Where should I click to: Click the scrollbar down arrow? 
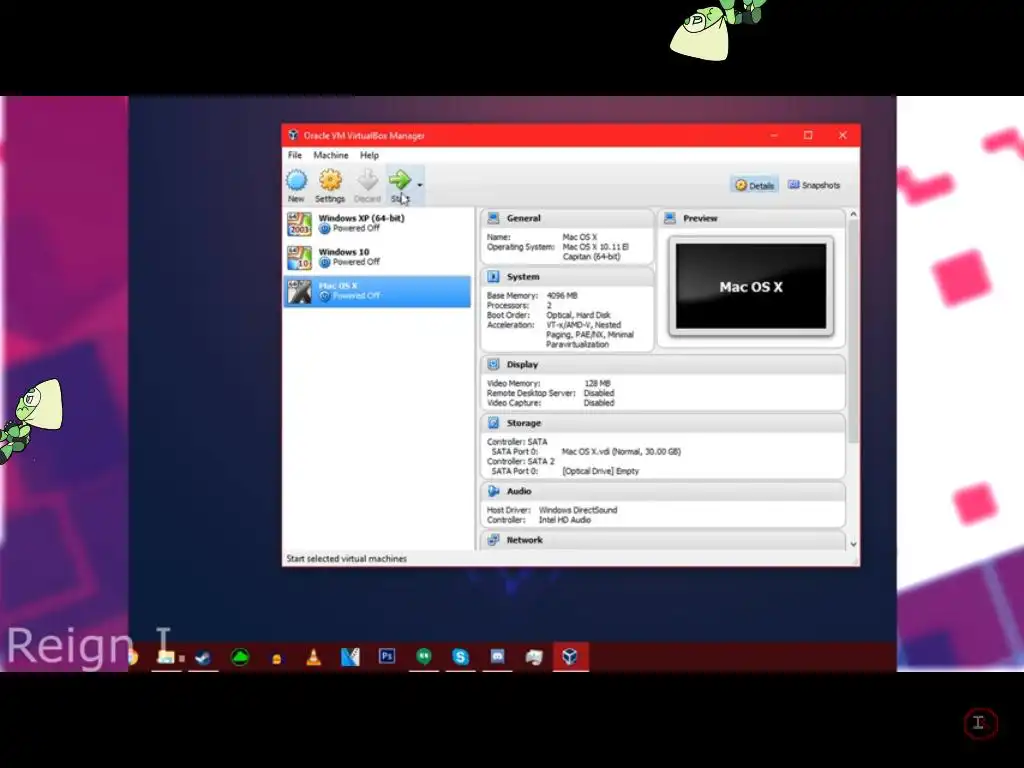[853, 544]
